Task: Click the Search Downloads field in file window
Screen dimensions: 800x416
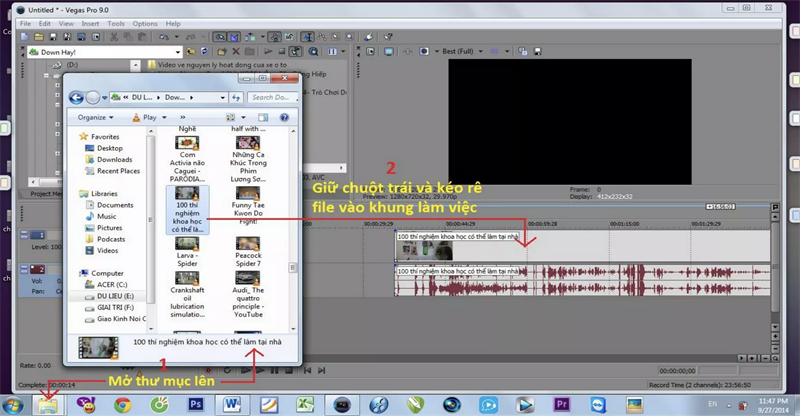Action: (272, 97)
